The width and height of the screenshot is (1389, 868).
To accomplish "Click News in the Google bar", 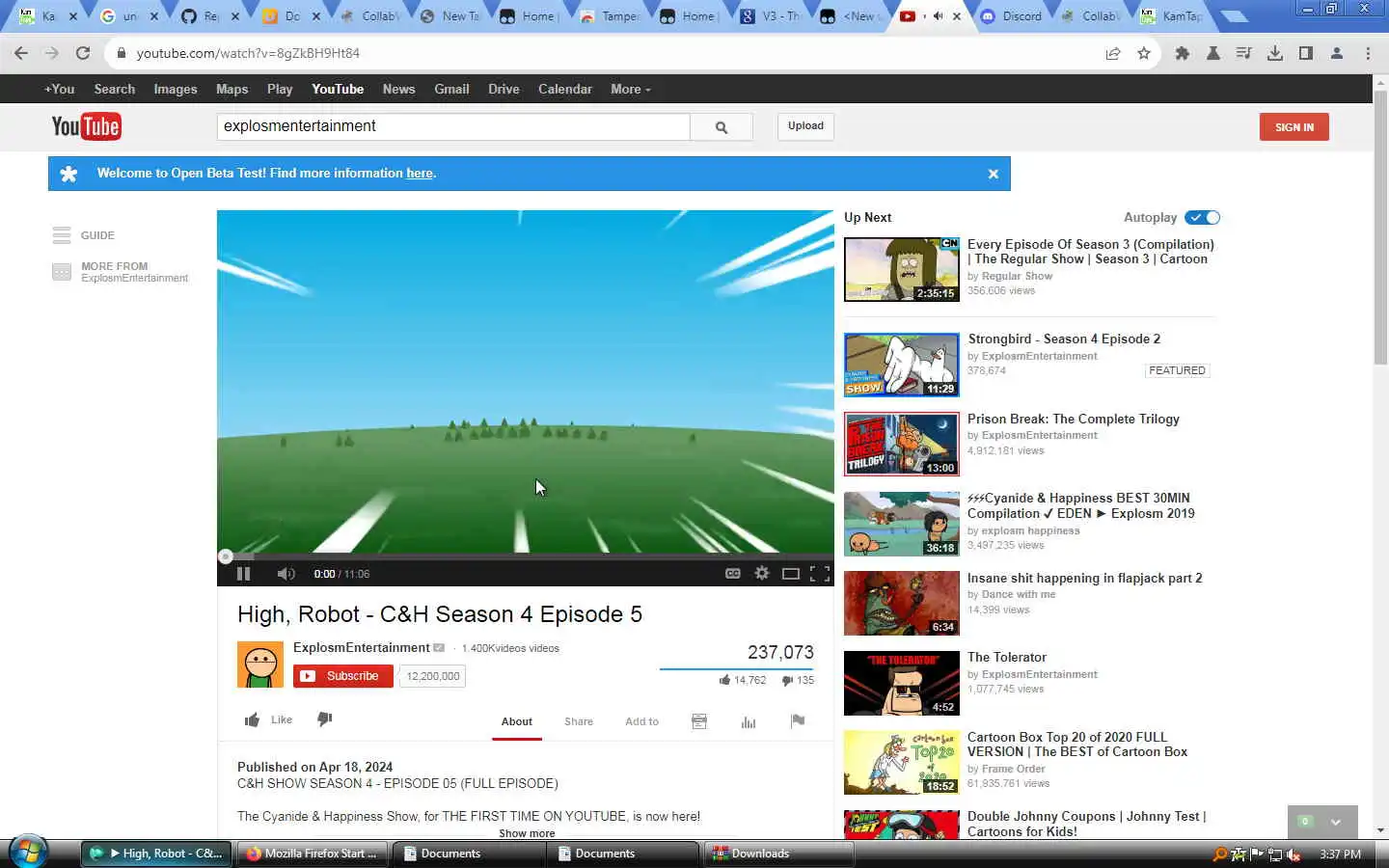I will click(x=398, y=89).
